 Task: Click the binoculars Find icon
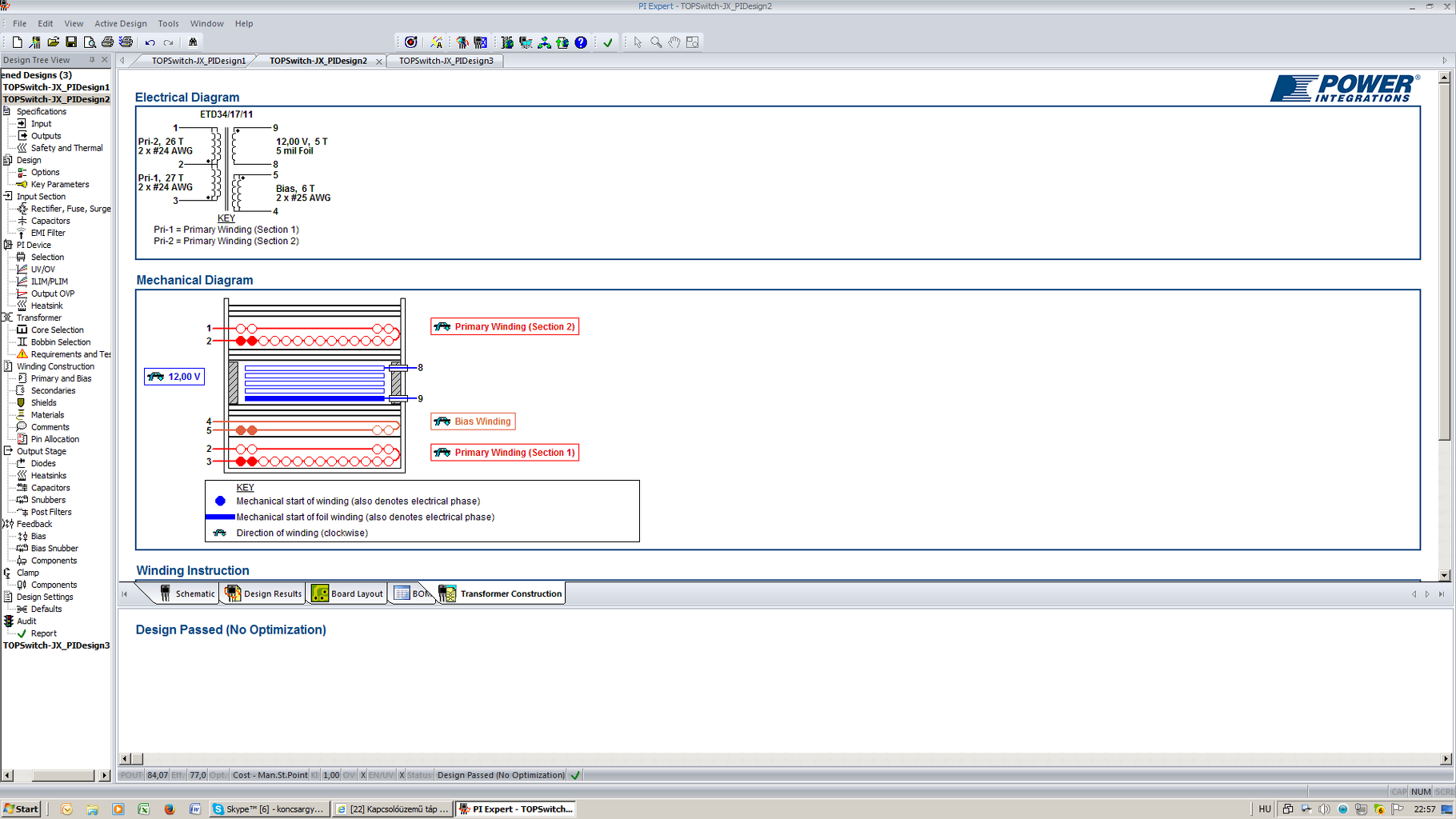click(x=193, y=42)
